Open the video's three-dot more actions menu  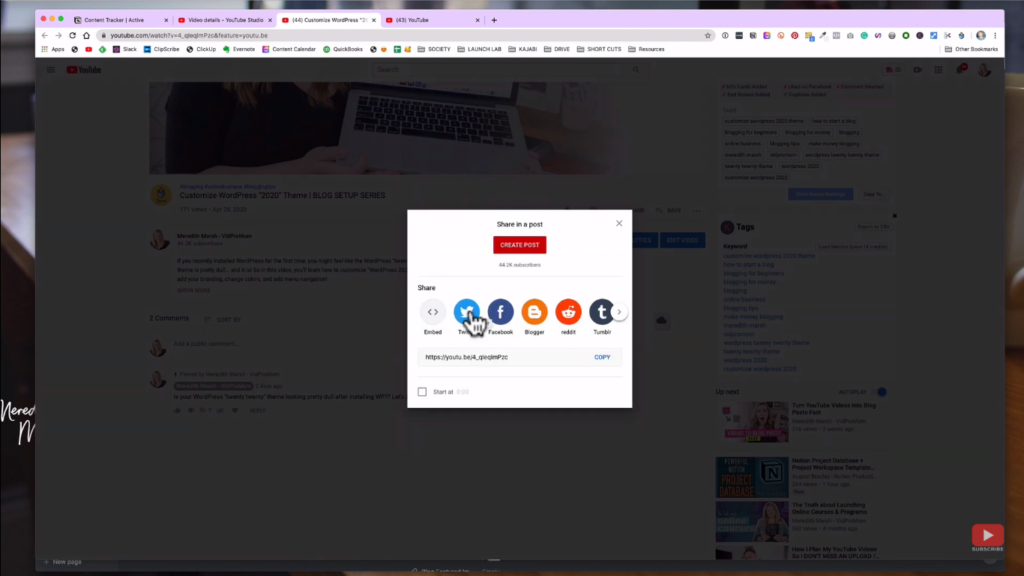pos(697,210)
